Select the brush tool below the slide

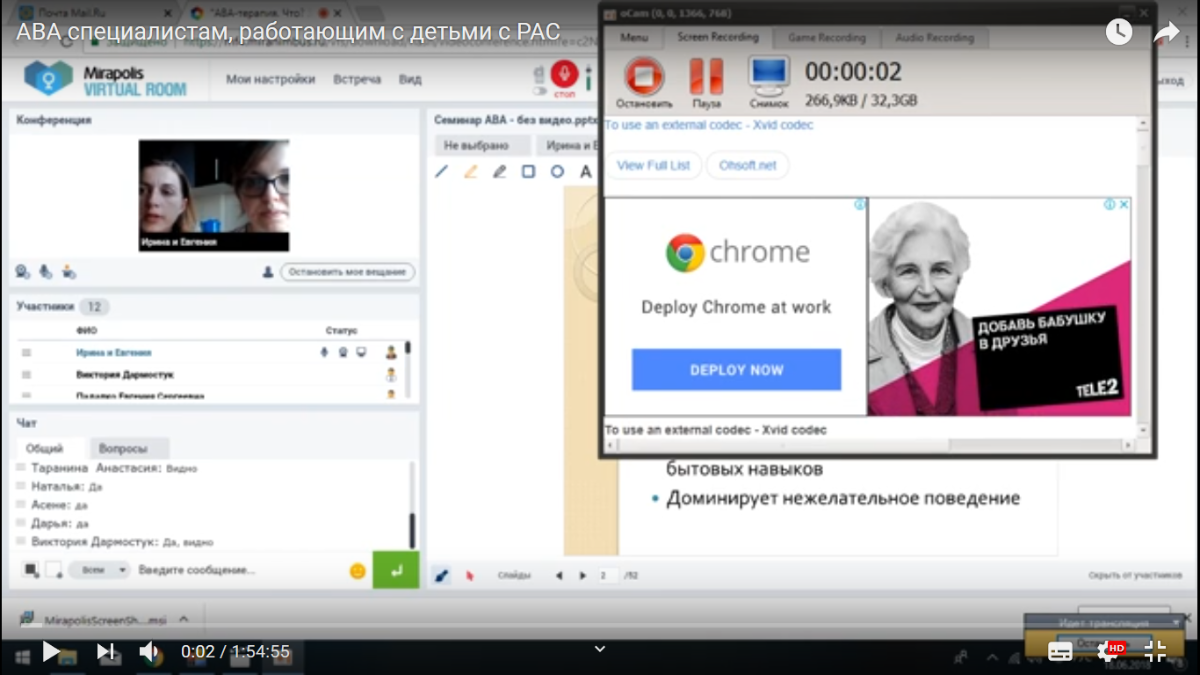click(442, 576)
